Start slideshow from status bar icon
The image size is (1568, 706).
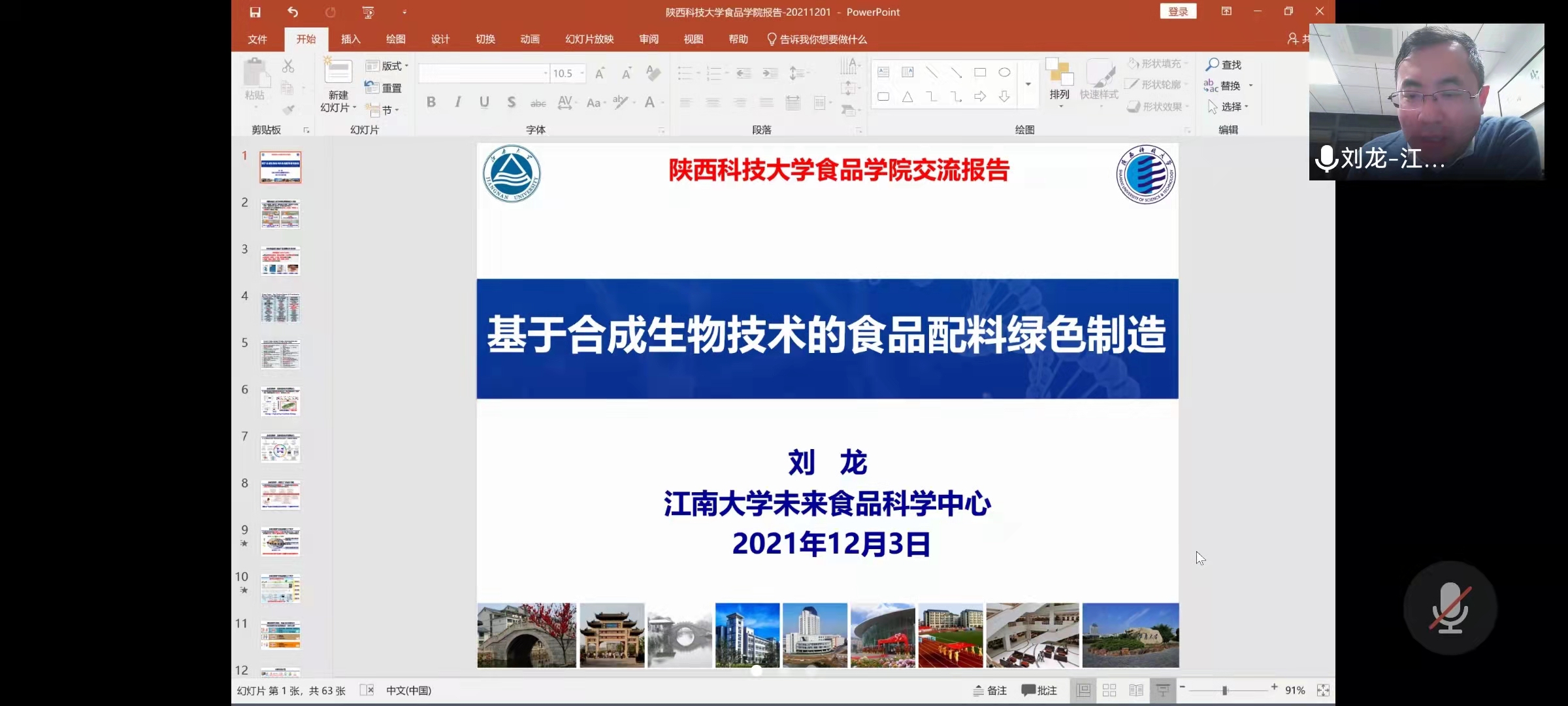point(1163,690)
